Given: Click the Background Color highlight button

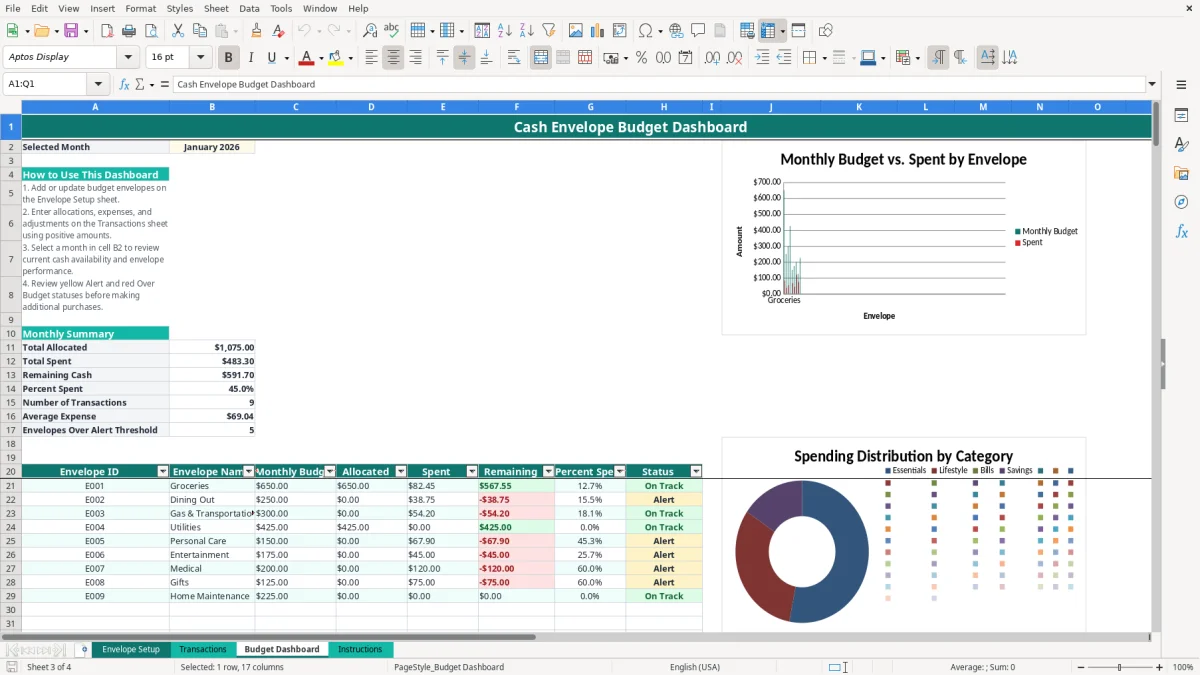Looking at the screenshot, I should pos(336,58).
